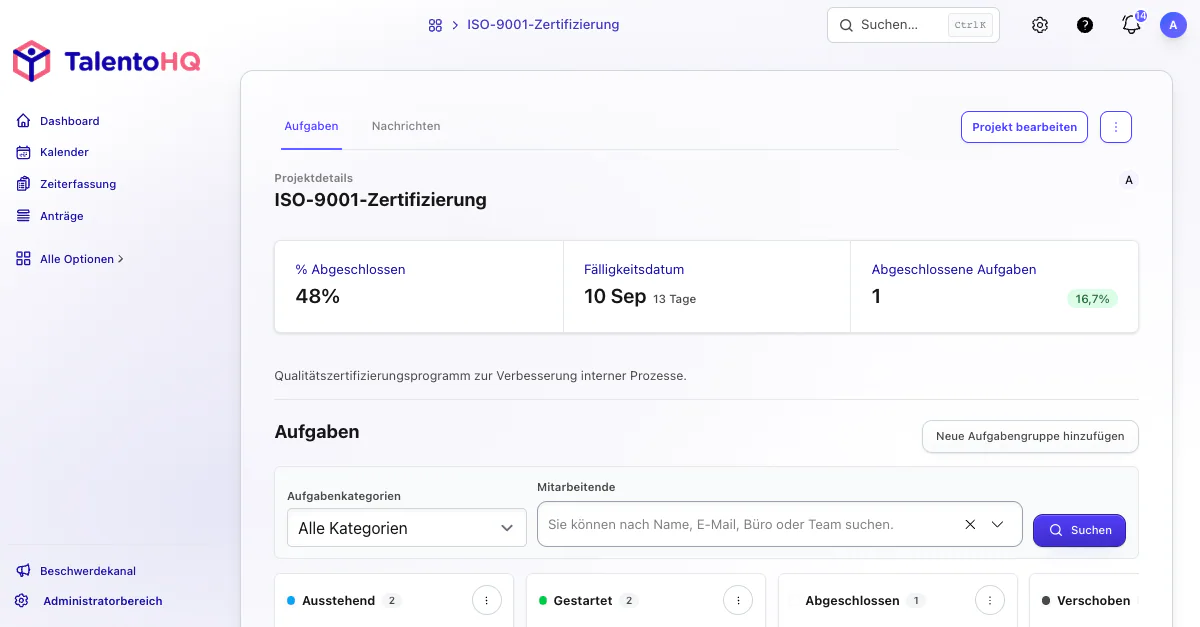Open Gestartet column options menu
The image size is (1200, 627).
coord(737,600)
